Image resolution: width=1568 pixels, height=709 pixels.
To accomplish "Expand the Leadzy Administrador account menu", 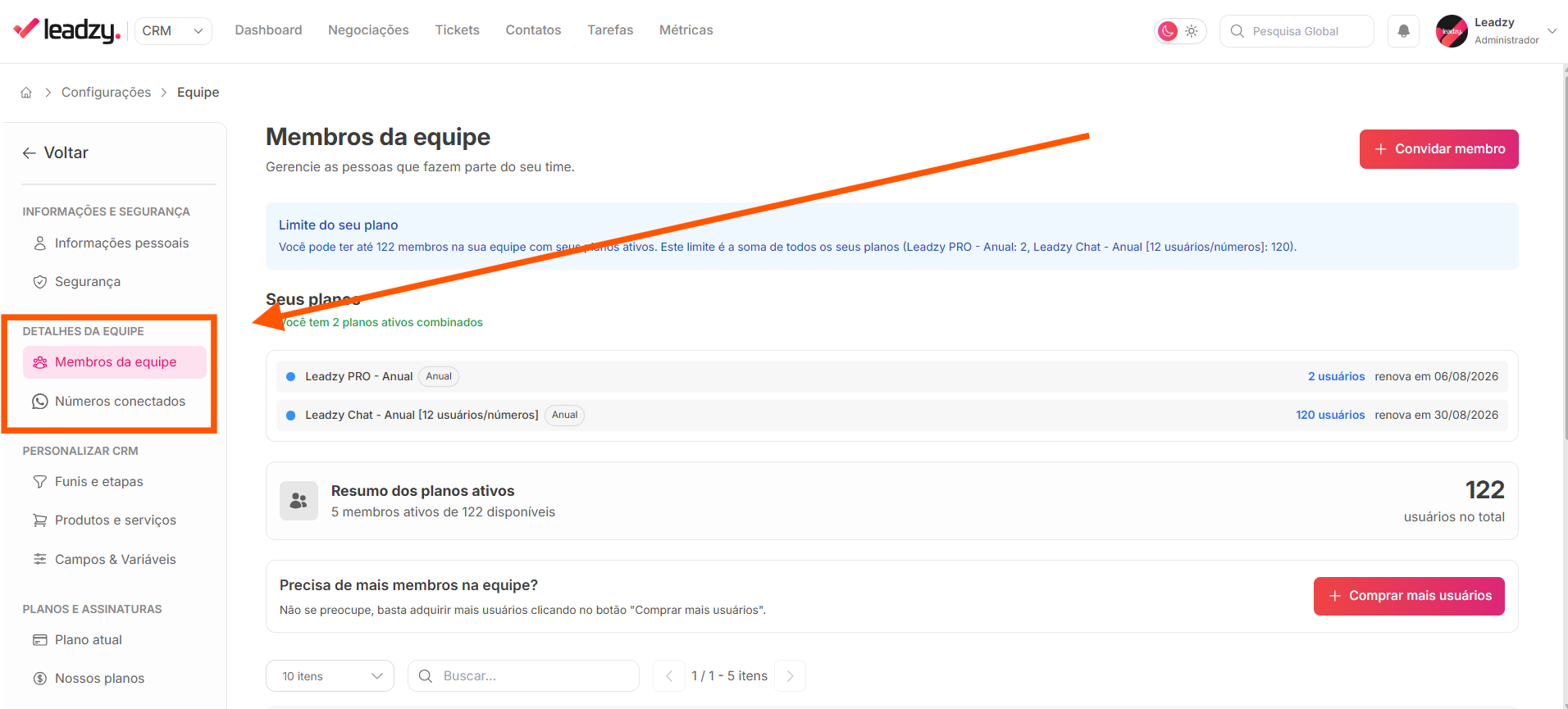I will tap(1552, 30).
